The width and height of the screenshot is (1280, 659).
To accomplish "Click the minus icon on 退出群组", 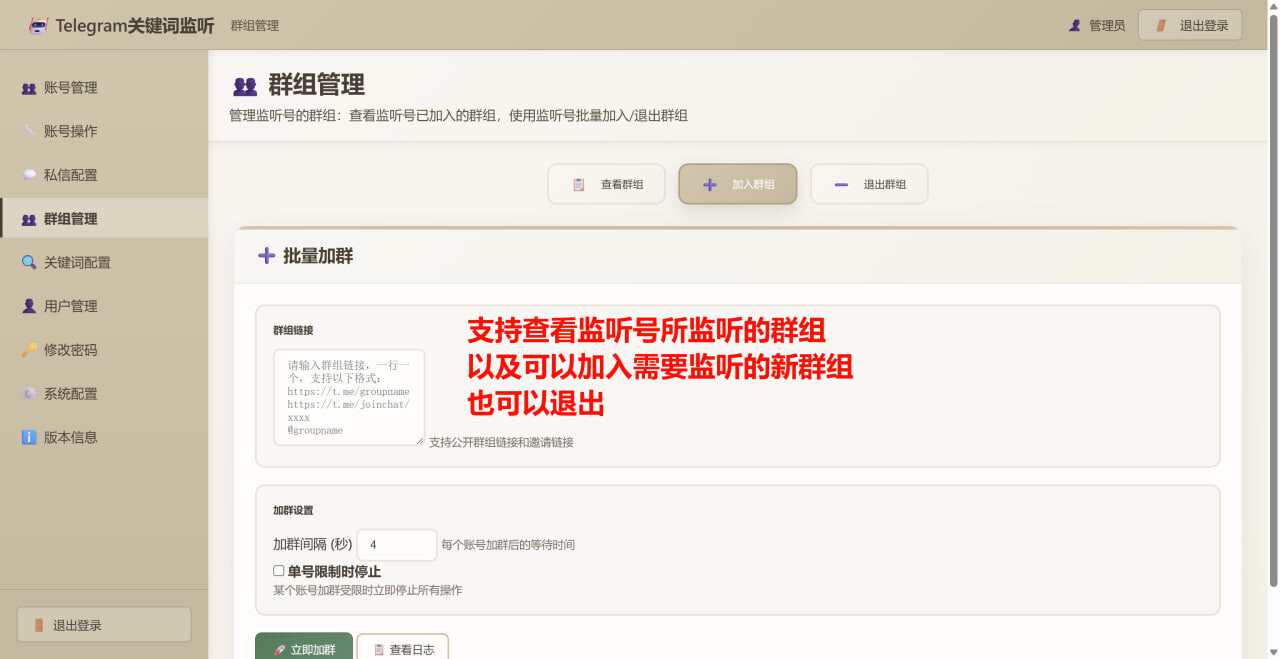I will pos(841,184).
